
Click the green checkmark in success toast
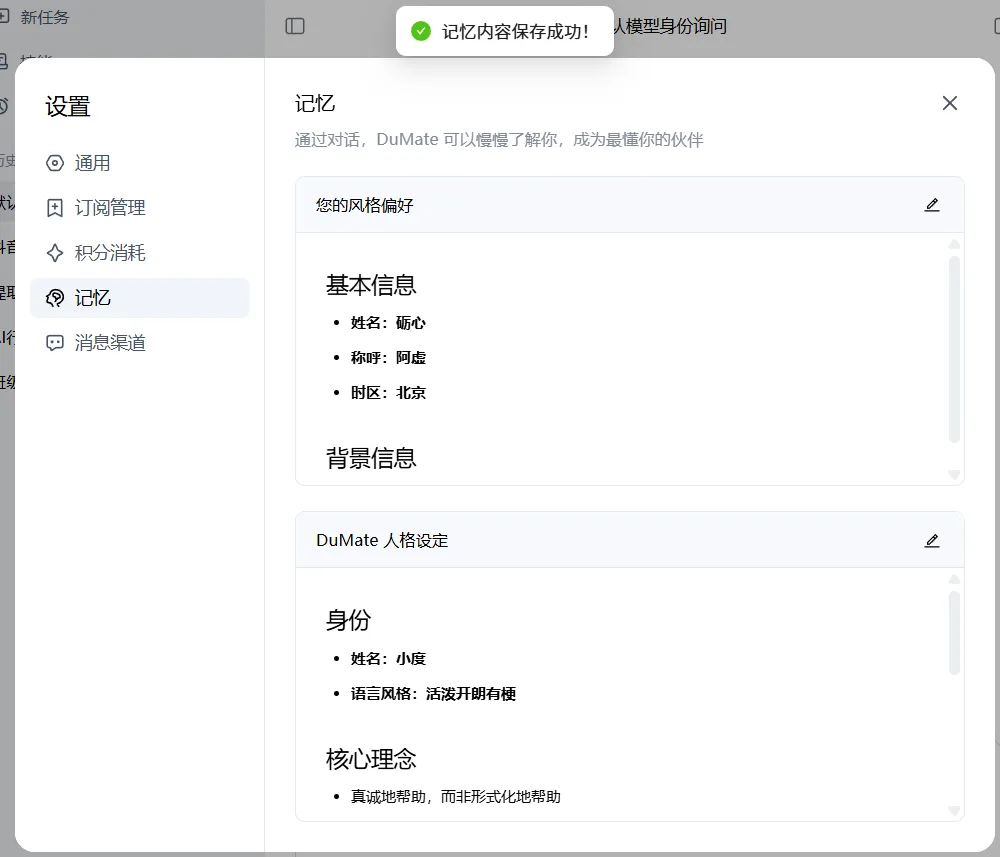point(421,31)
